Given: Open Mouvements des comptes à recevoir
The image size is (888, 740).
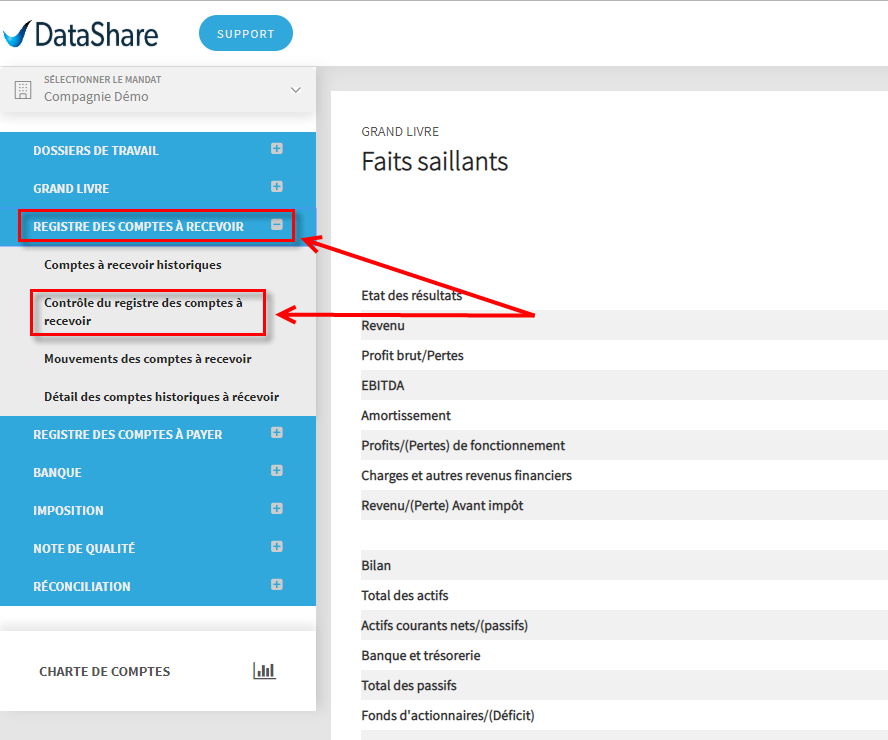Looking at the screenshot, I should (x=148, y=358).
